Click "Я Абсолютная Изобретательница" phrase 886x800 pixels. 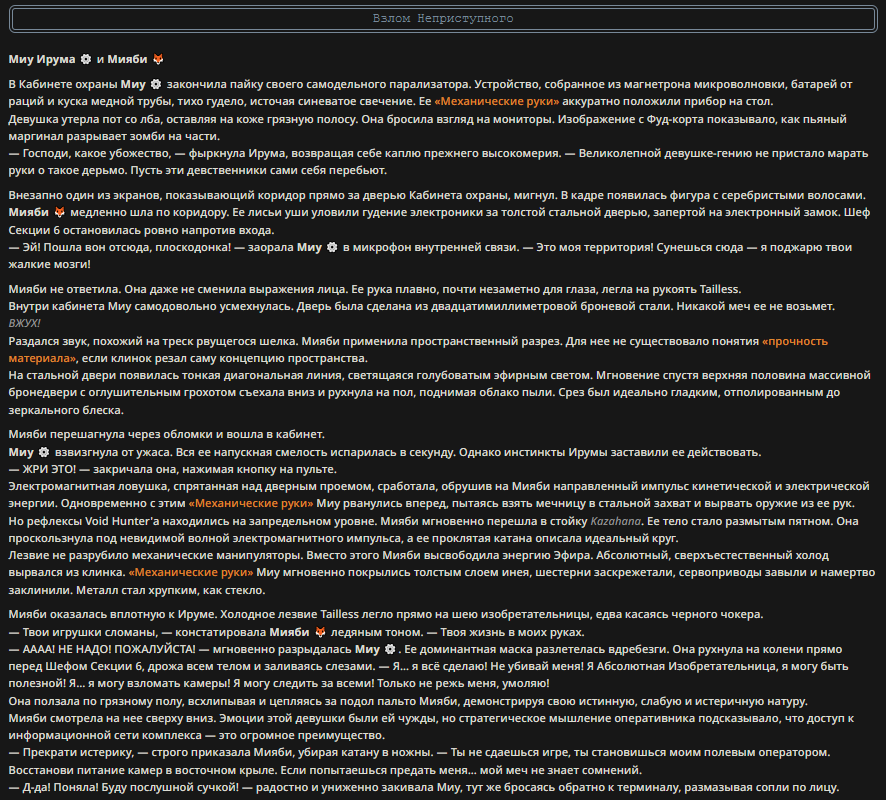tap(681, 667)
